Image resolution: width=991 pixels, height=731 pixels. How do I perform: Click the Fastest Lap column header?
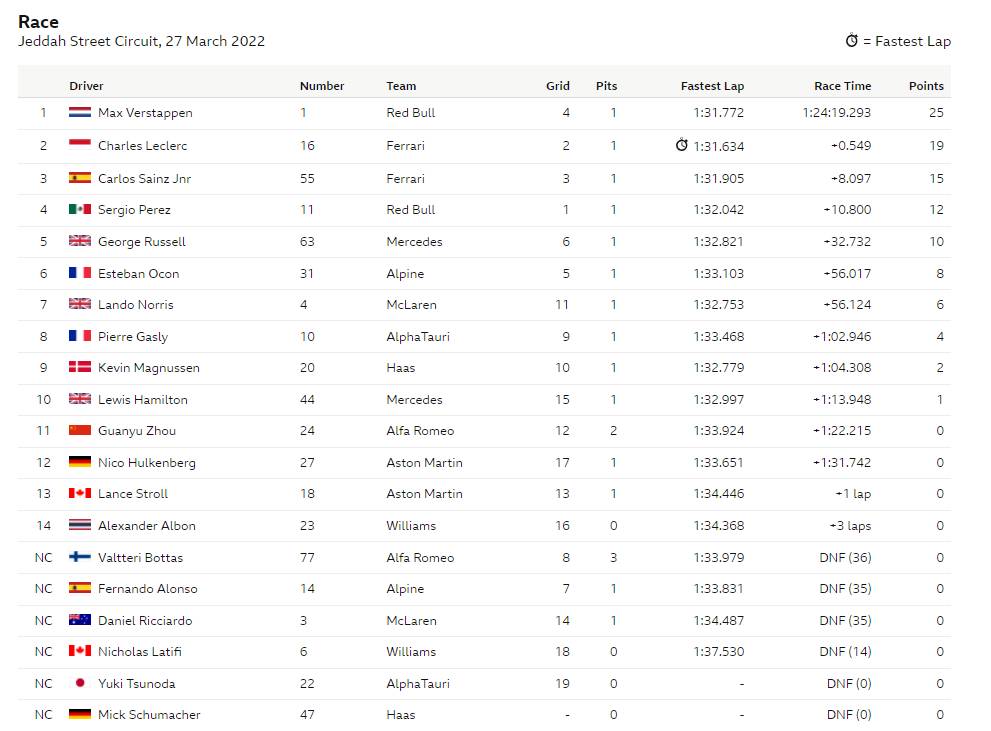click(712, 86)
